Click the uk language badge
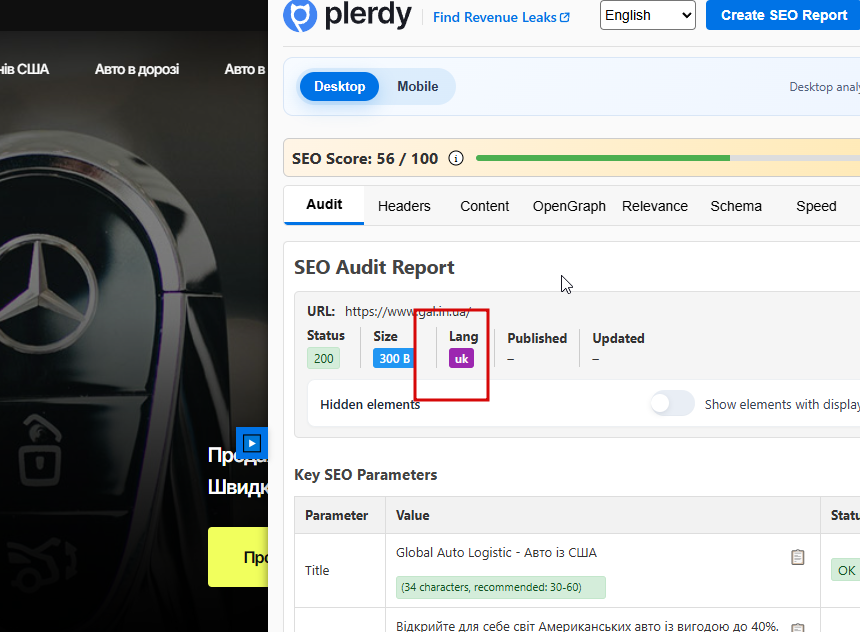Image resolution: width=860 pixels, height=632 pixels. point(461,359)
